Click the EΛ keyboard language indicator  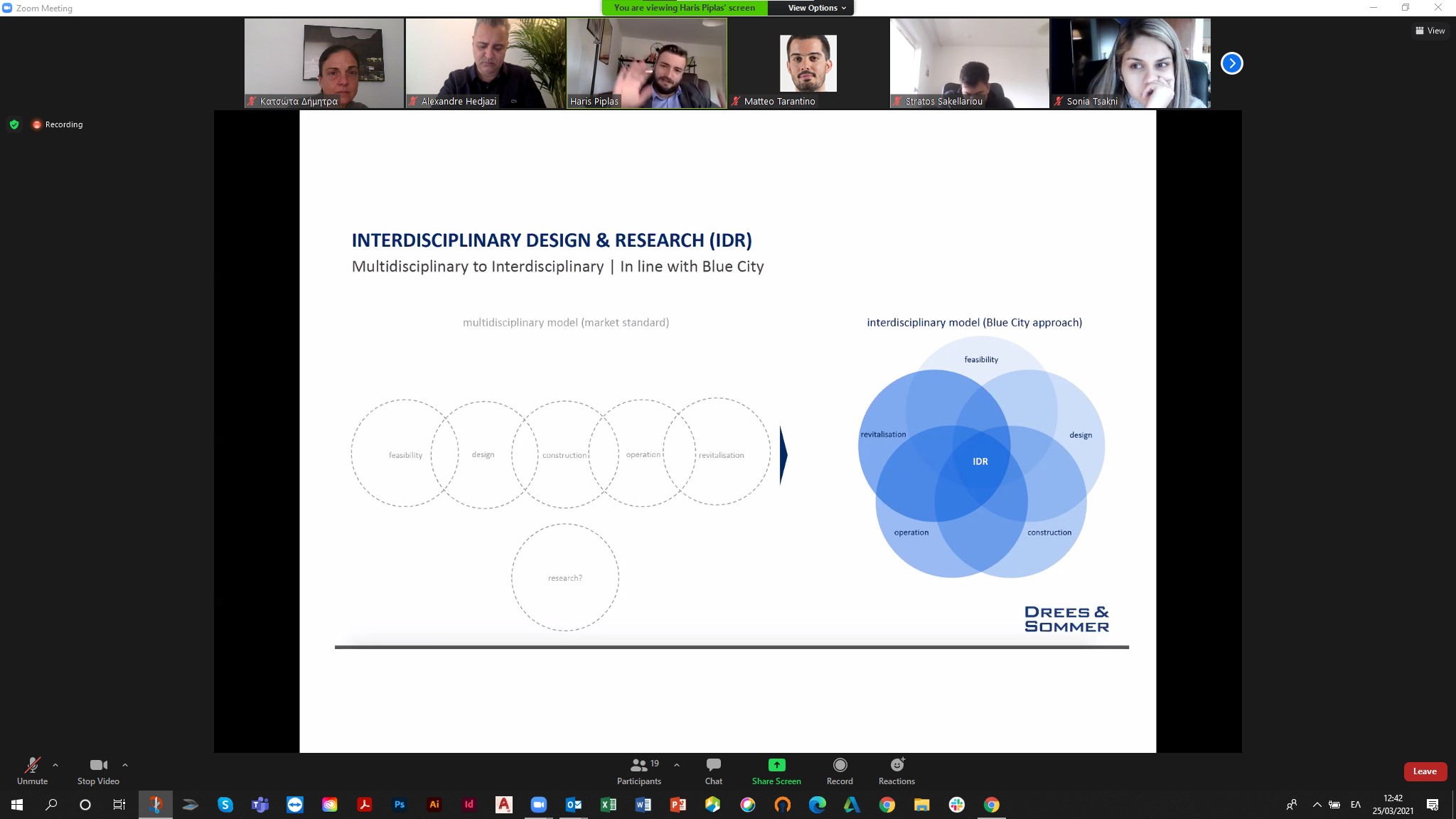pyautogui.click(x=1356, y=805)
